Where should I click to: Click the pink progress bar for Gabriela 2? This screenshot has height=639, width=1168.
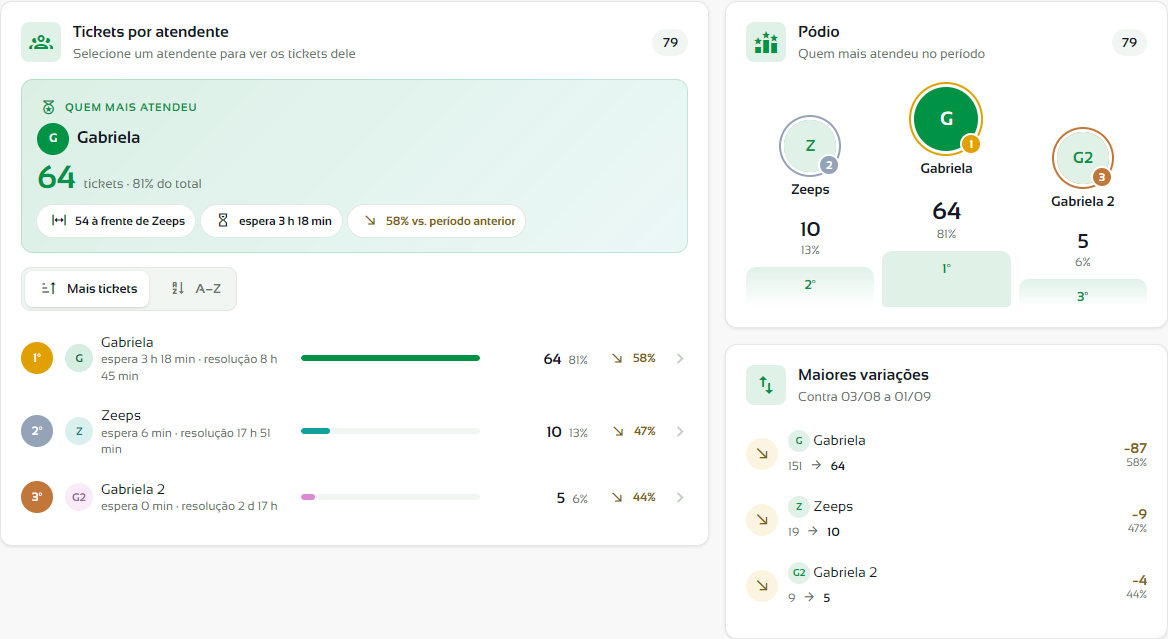pyautogui.click(x=308, y=497)
